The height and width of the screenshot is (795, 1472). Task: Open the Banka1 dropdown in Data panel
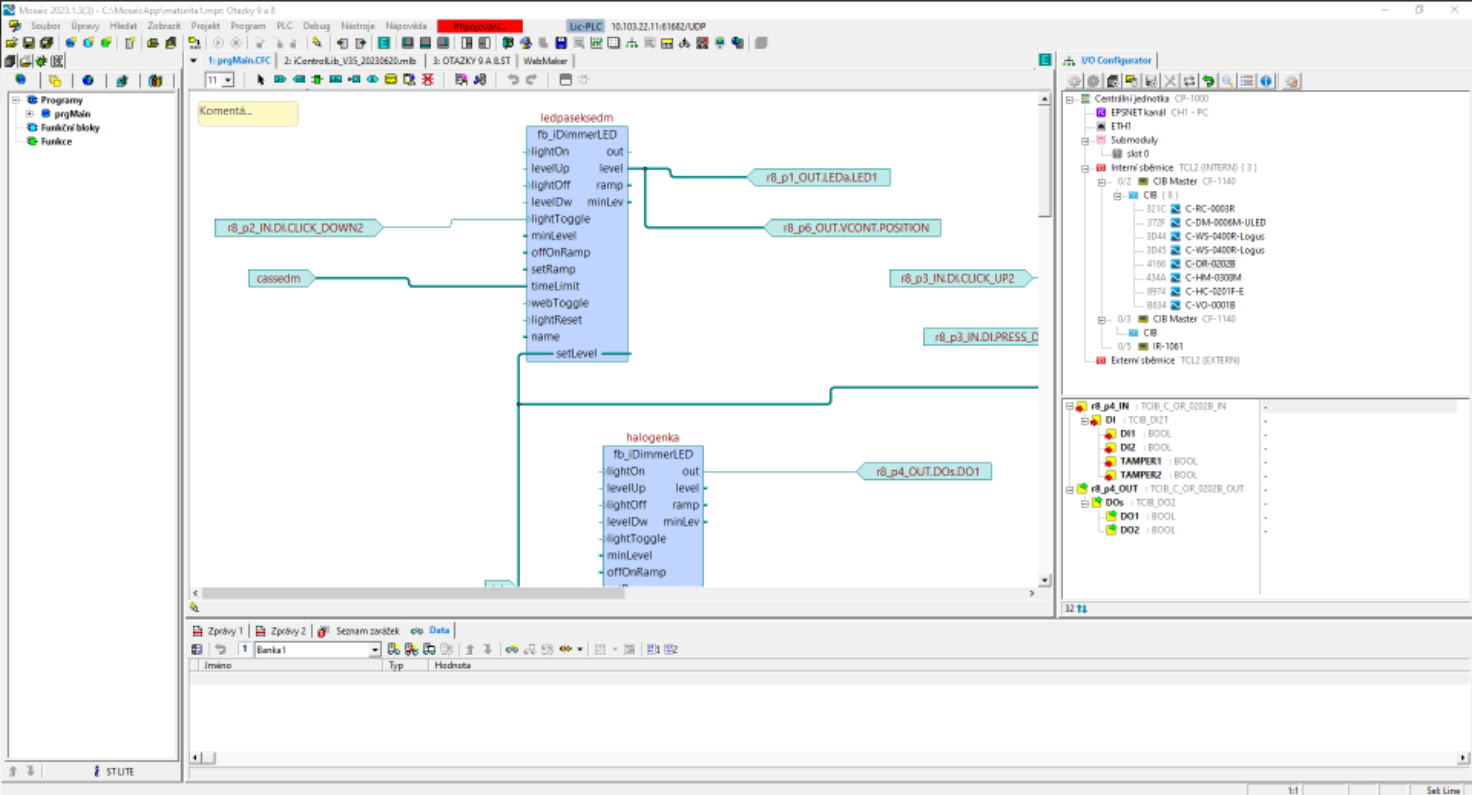coord(375,650)
